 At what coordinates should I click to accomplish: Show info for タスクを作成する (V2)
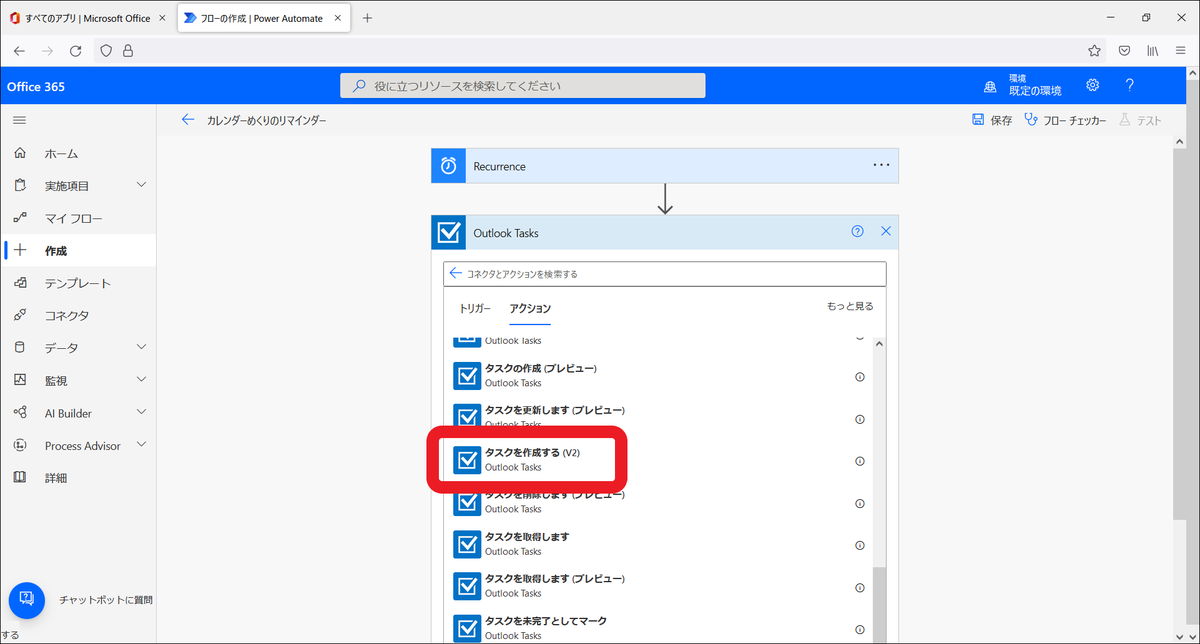(x=859, y=461)
